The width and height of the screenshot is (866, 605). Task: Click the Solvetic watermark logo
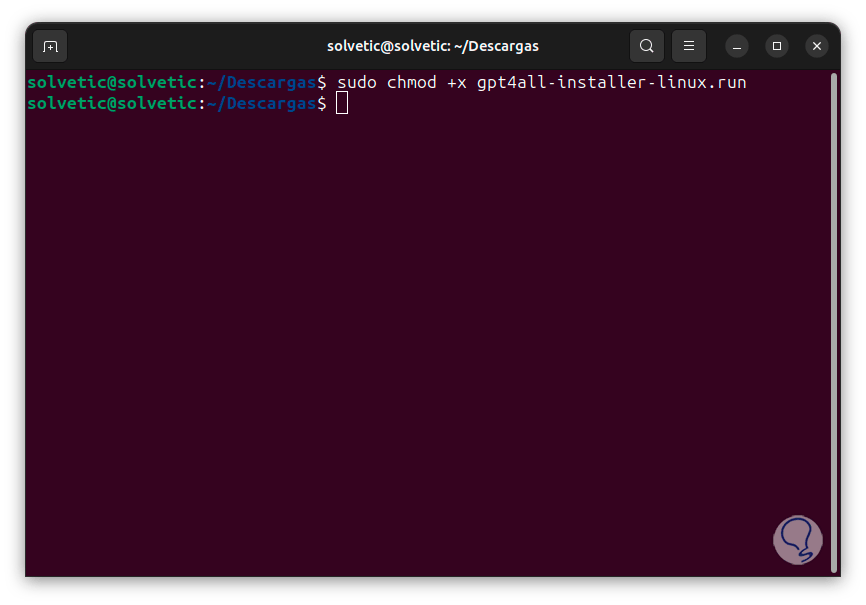[798, 540]
